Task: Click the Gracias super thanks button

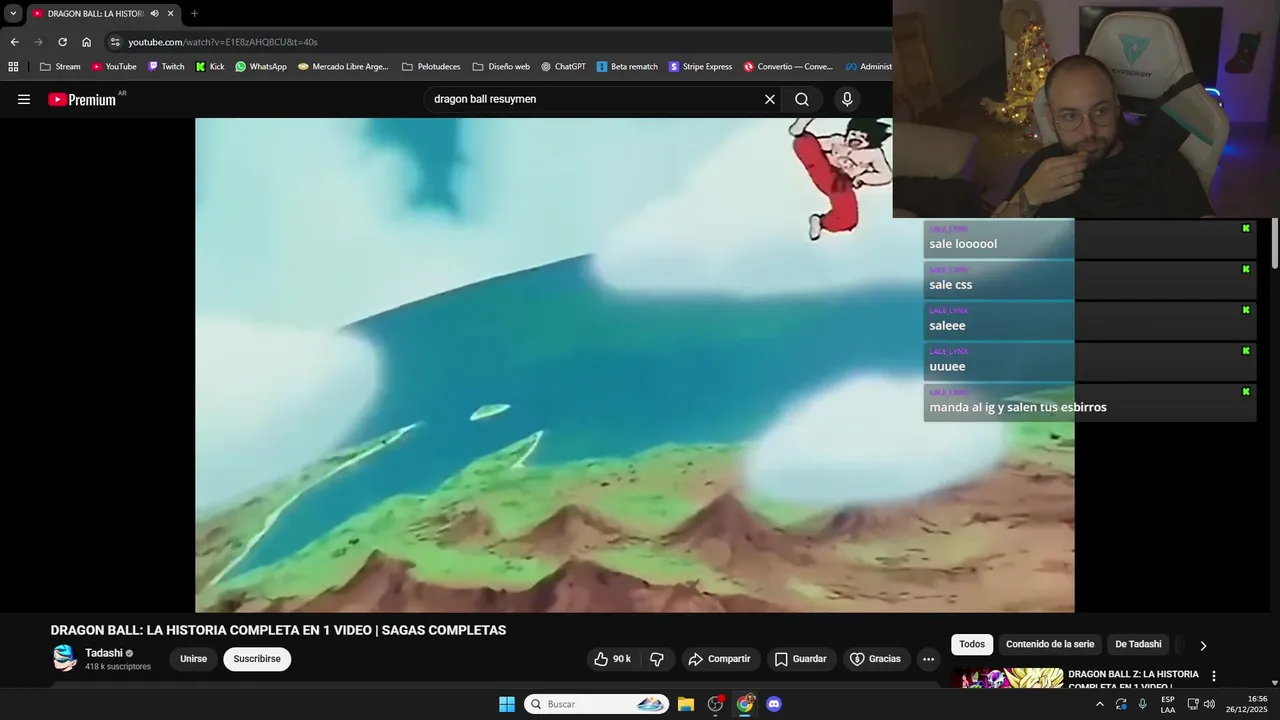Action: pos(875,659)
